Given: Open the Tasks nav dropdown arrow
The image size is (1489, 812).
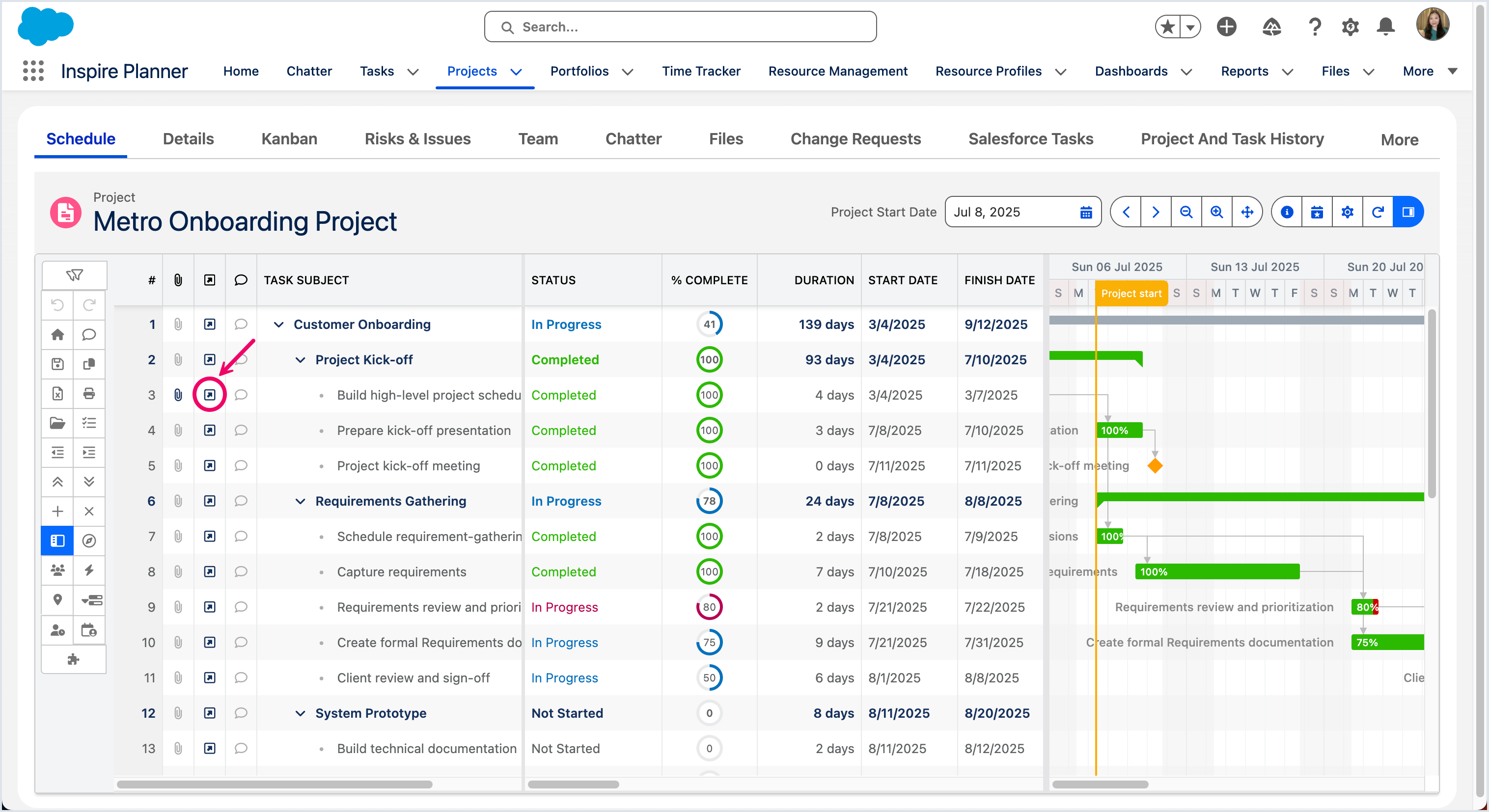Looking at the screenshot, I should [413, 72].
